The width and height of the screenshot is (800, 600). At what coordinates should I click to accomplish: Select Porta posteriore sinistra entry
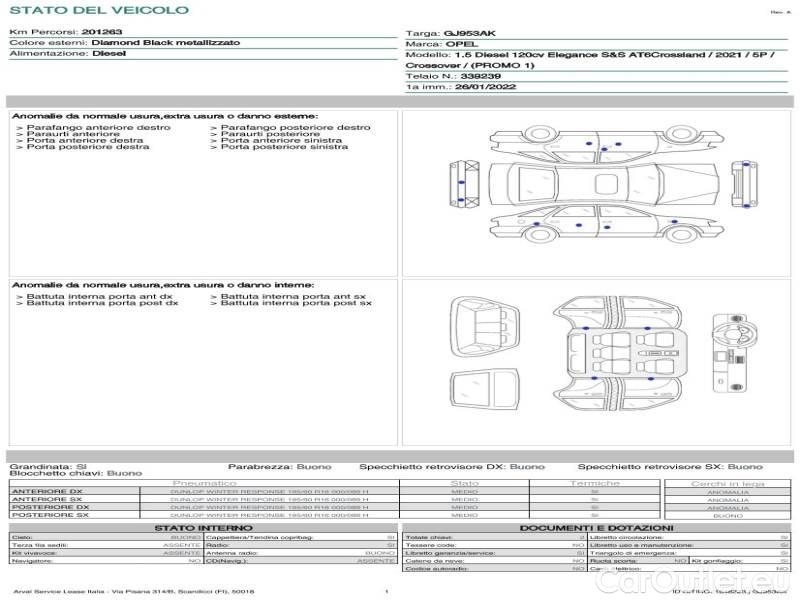(284, 146)
